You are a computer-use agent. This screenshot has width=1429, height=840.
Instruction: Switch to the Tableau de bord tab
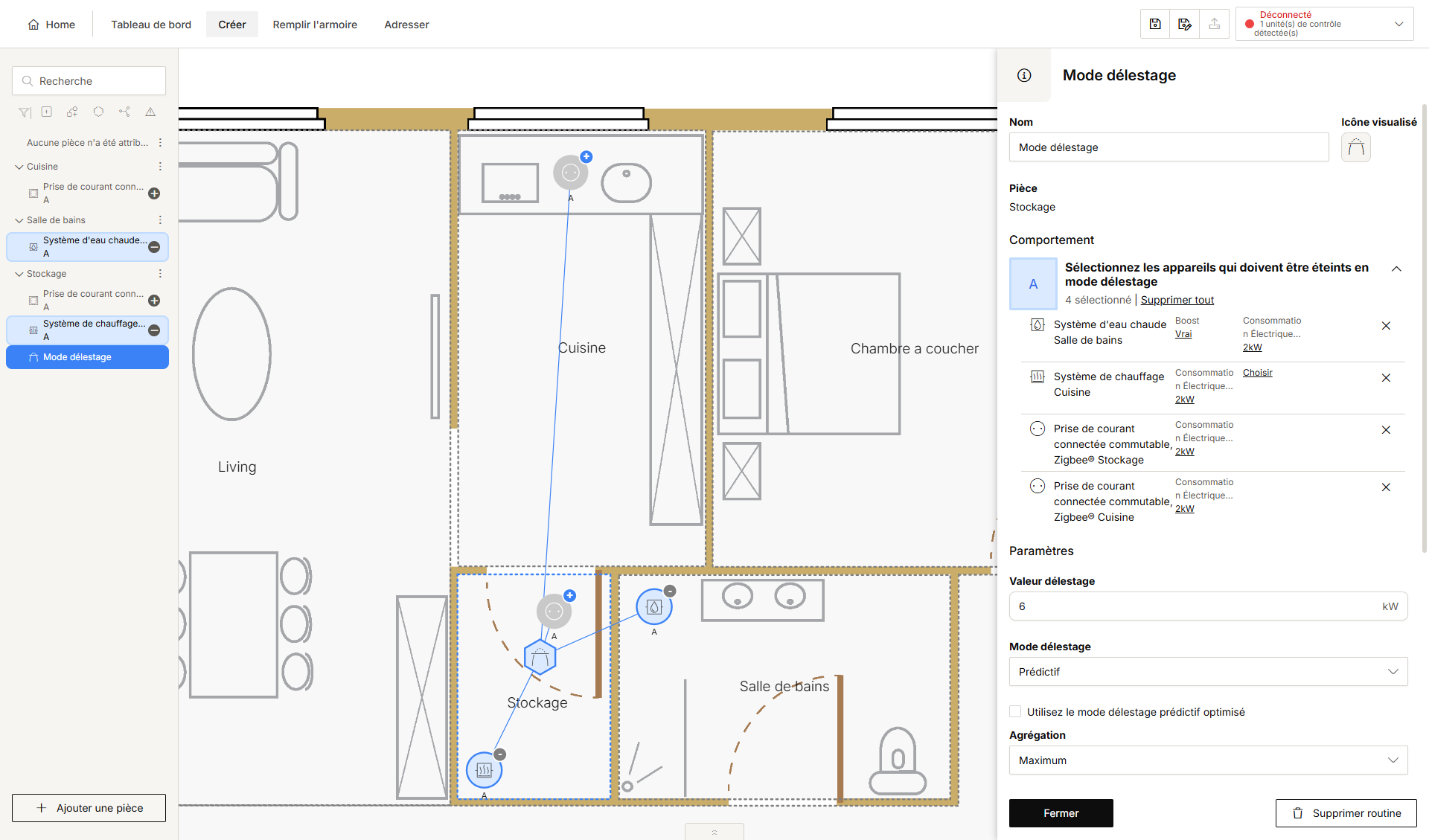point(151,25)
